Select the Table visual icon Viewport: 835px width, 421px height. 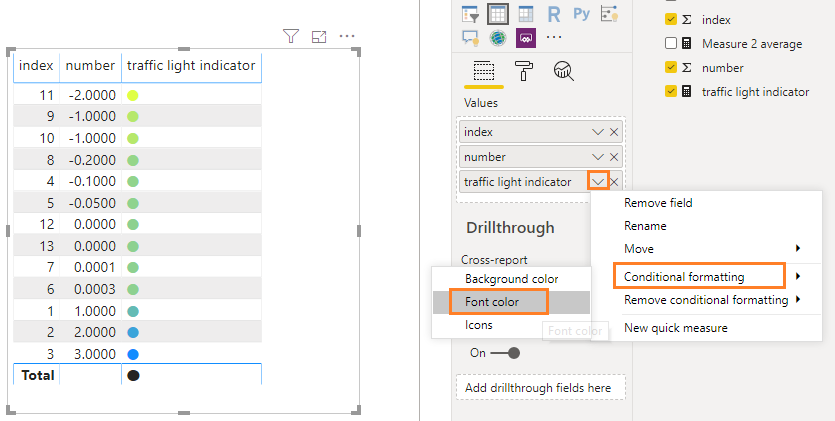coord(497,14)
